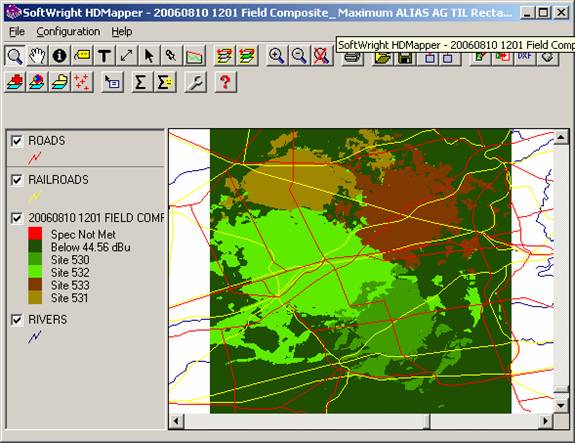Pick the arrow pointer select tool
The image size is (575, 443).
click(x=149, y=56)
